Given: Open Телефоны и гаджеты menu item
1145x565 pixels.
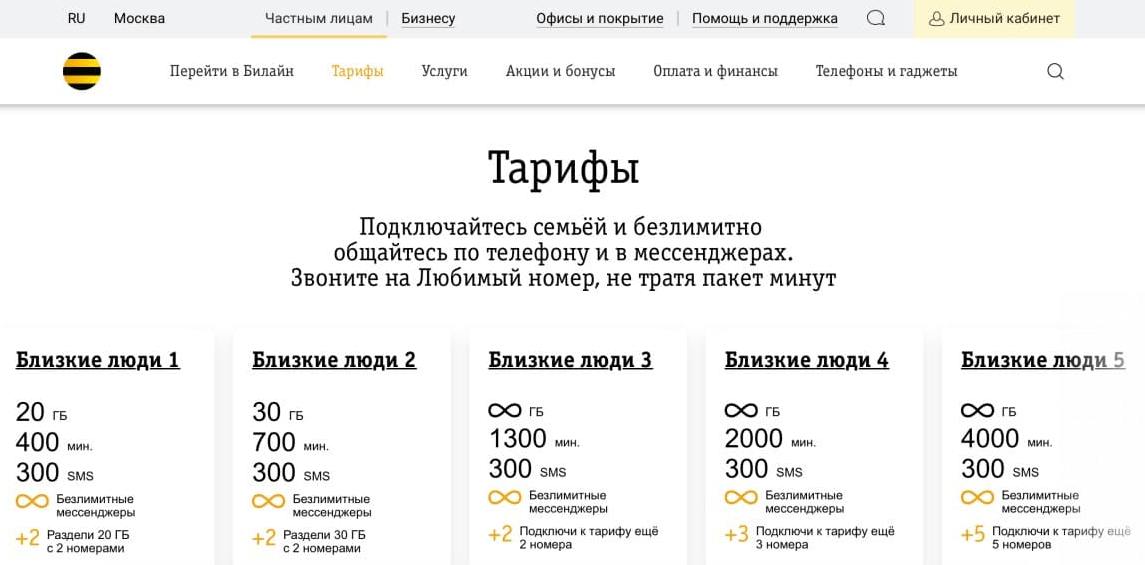Looking at the screenshot, I should [x=886, y=72].
